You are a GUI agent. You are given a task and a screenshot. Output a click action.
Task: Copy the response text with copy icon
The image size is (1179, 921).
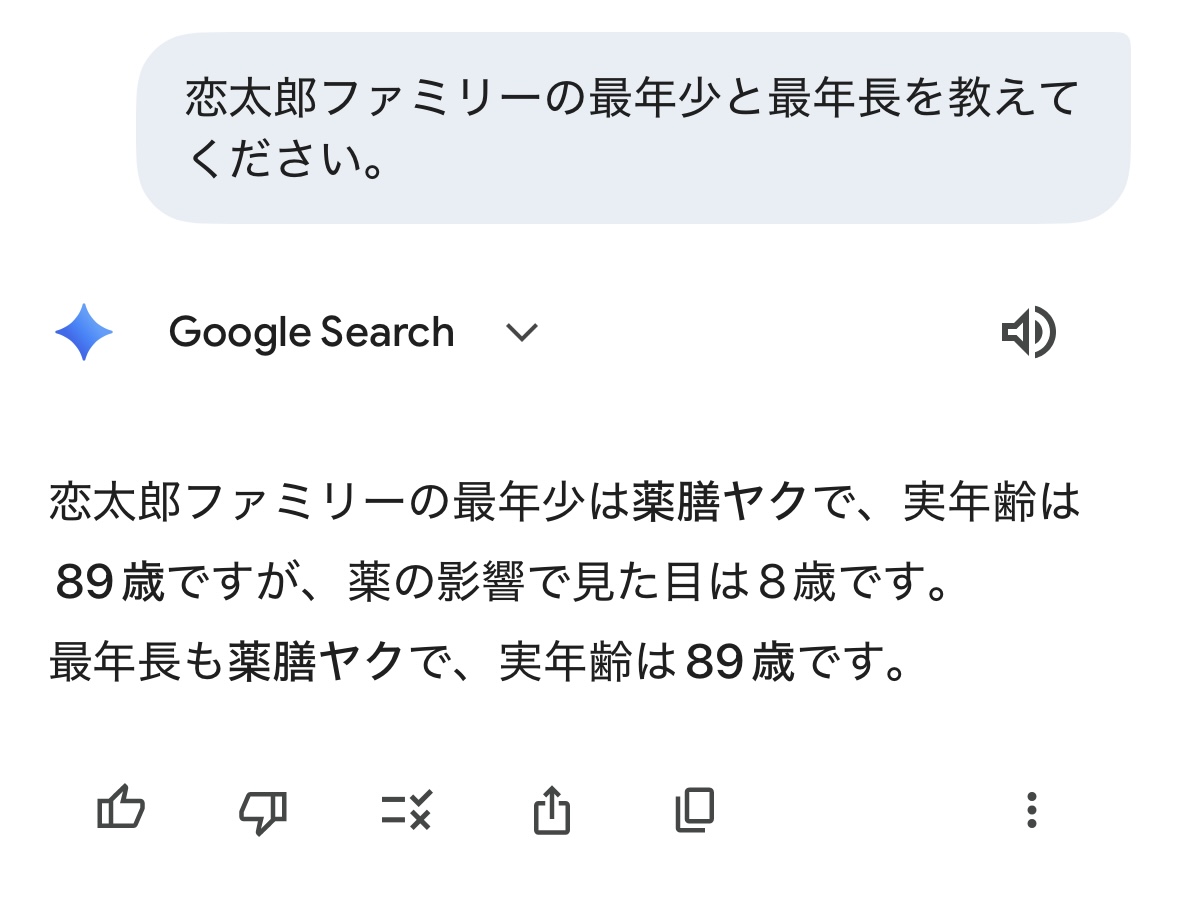pos(695,810)
